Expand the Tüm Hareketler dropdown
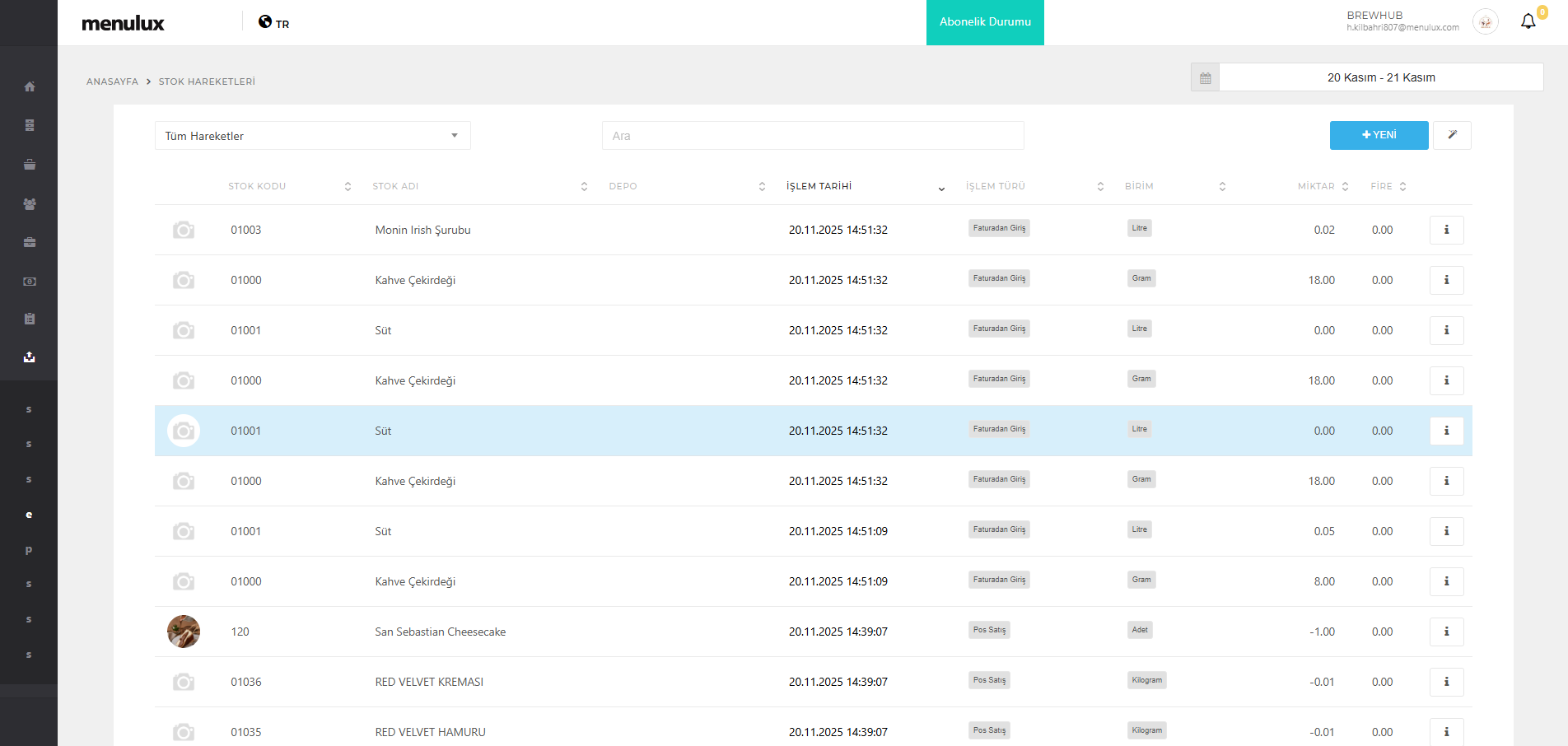This screenshot has height=746, width=1568. click(x=312, y=136)
